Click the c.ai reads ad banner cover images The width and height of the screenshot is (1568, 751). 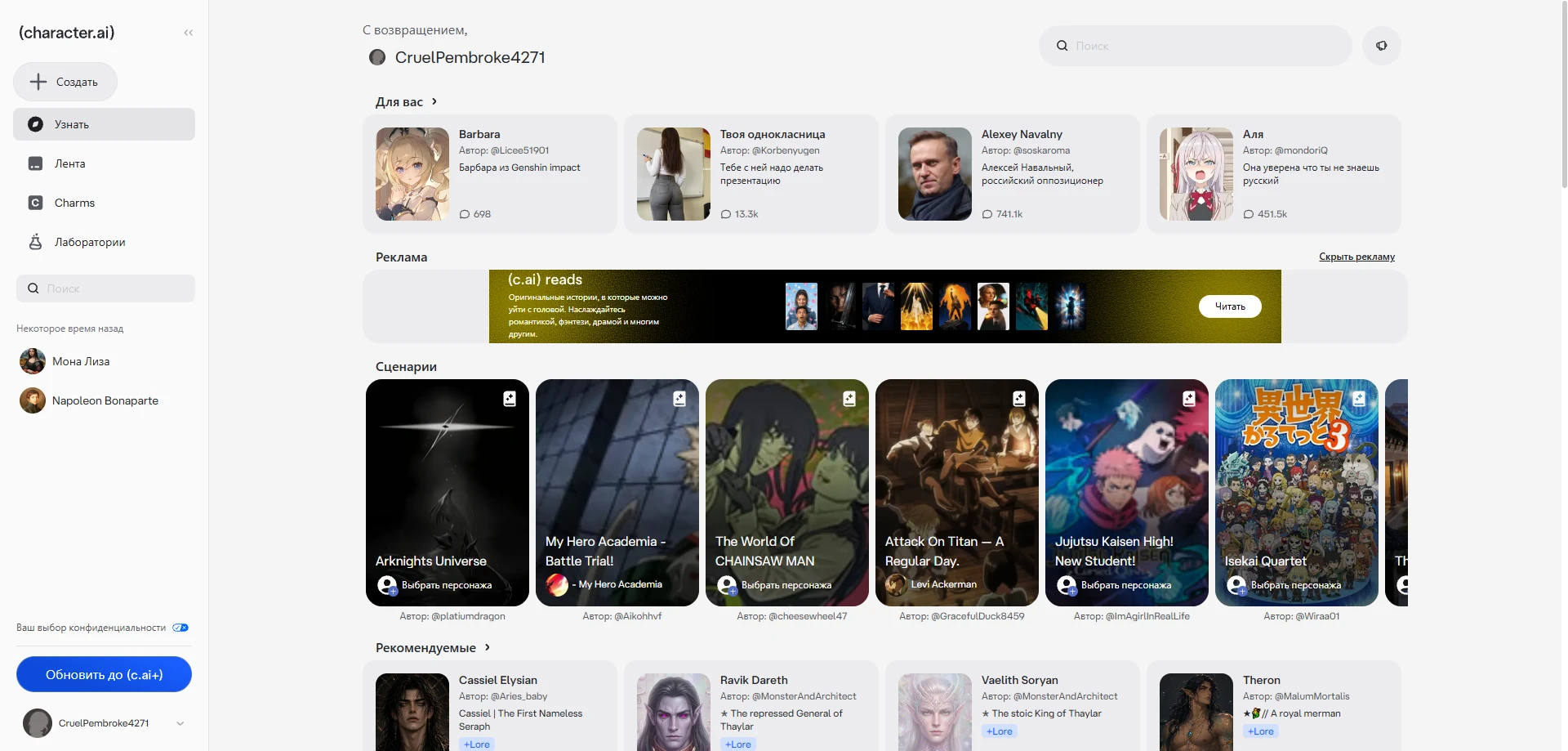(x=936, y=306)
